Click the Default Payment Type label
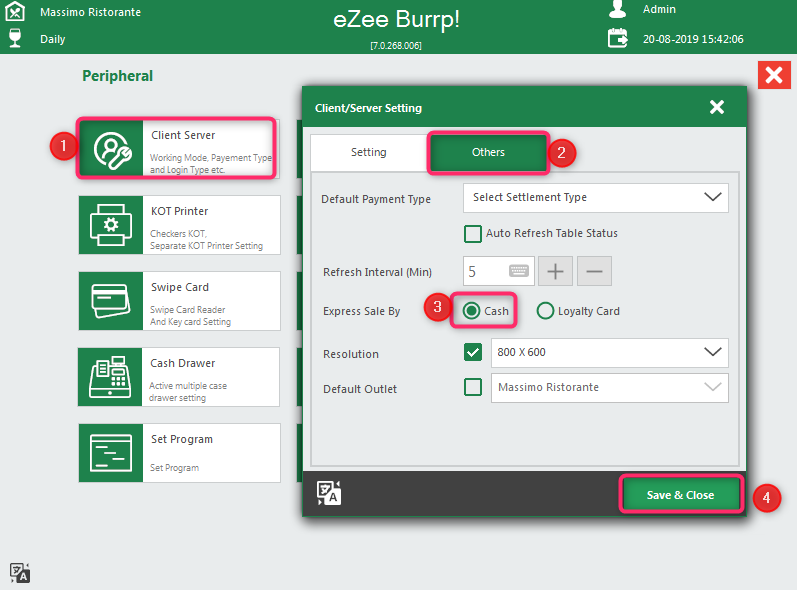797x590 pixels. [x=376, y=199]
